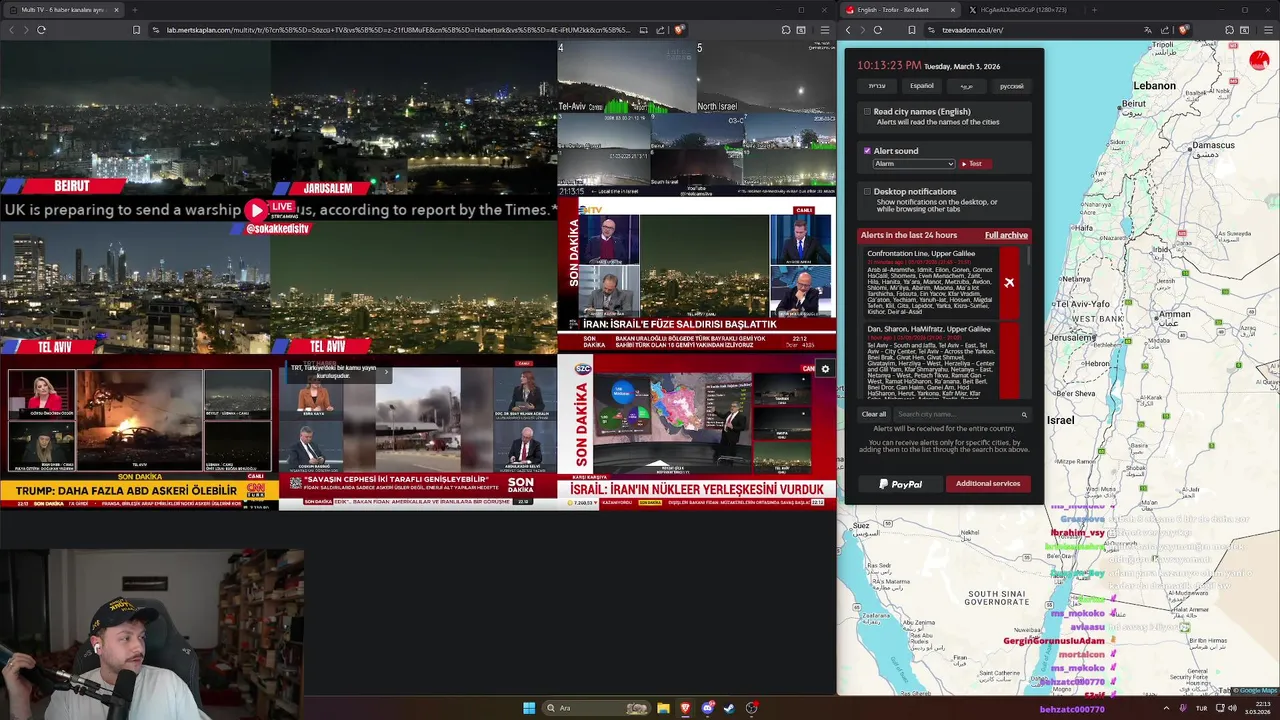
Task: Click the Dan, Sharon, HaMifratz alert entry
Action: [942, 362]
